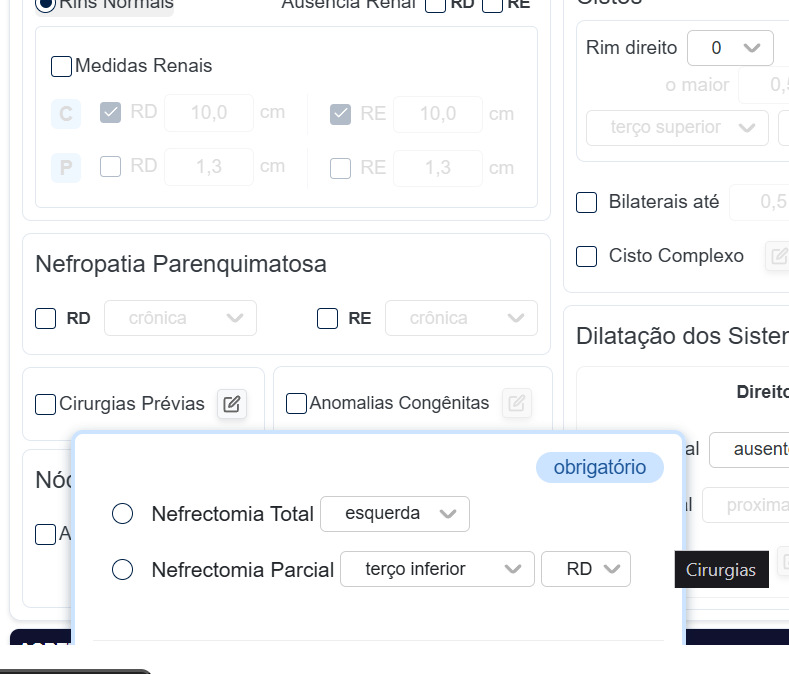Expand the RE crônica dropdown

pos(460,318)
